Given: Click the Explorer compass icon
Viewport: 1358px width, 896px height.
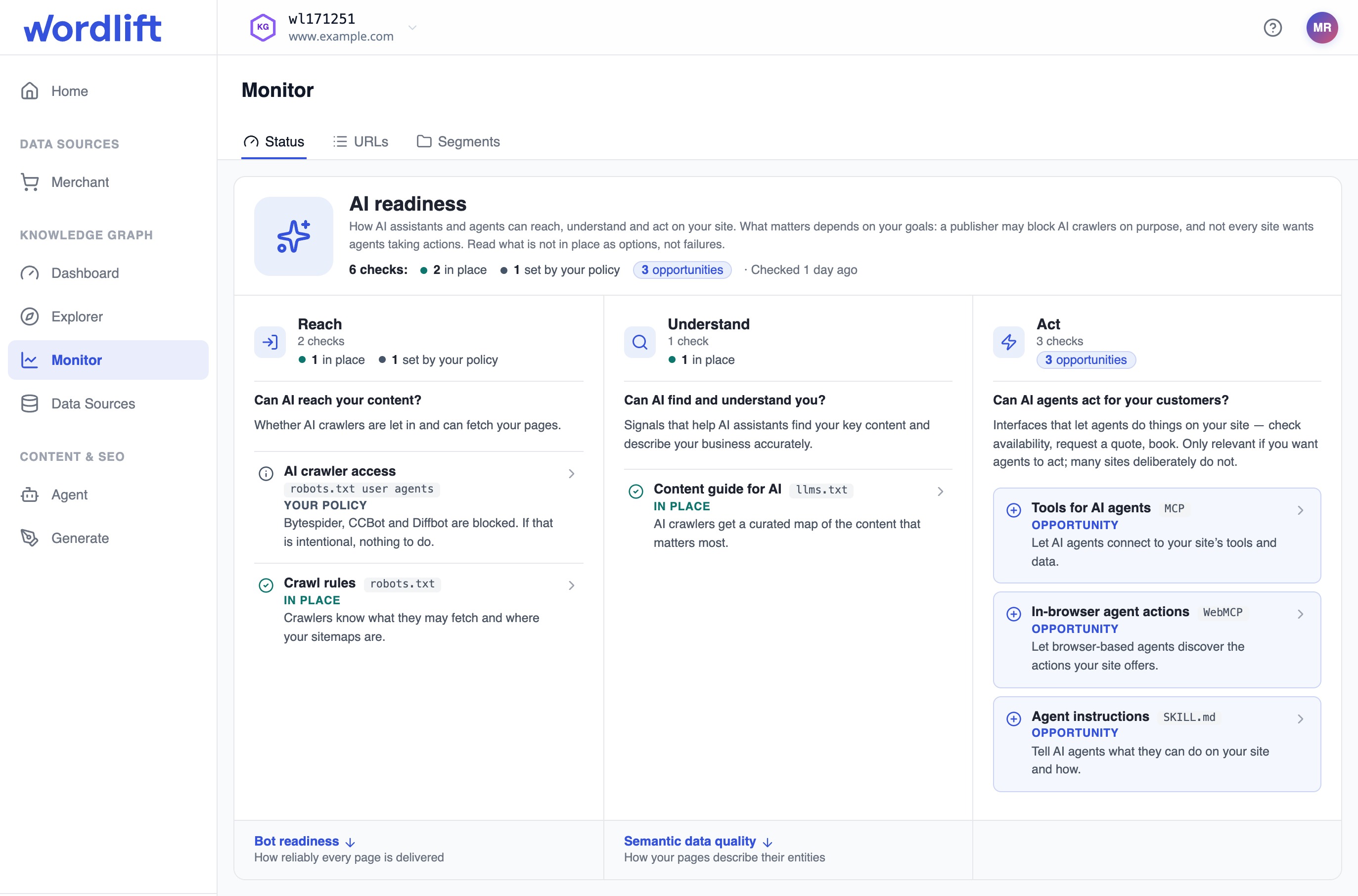Looking at the screenshot, I should [30, 316].
